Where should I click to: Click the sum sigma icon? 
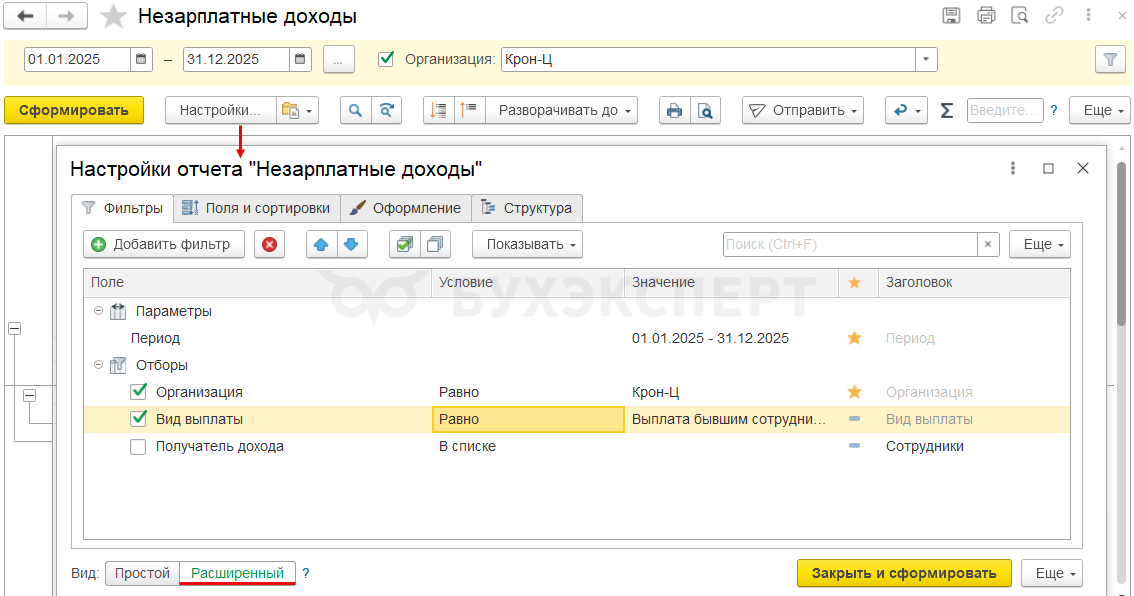[x=946, y=110]
